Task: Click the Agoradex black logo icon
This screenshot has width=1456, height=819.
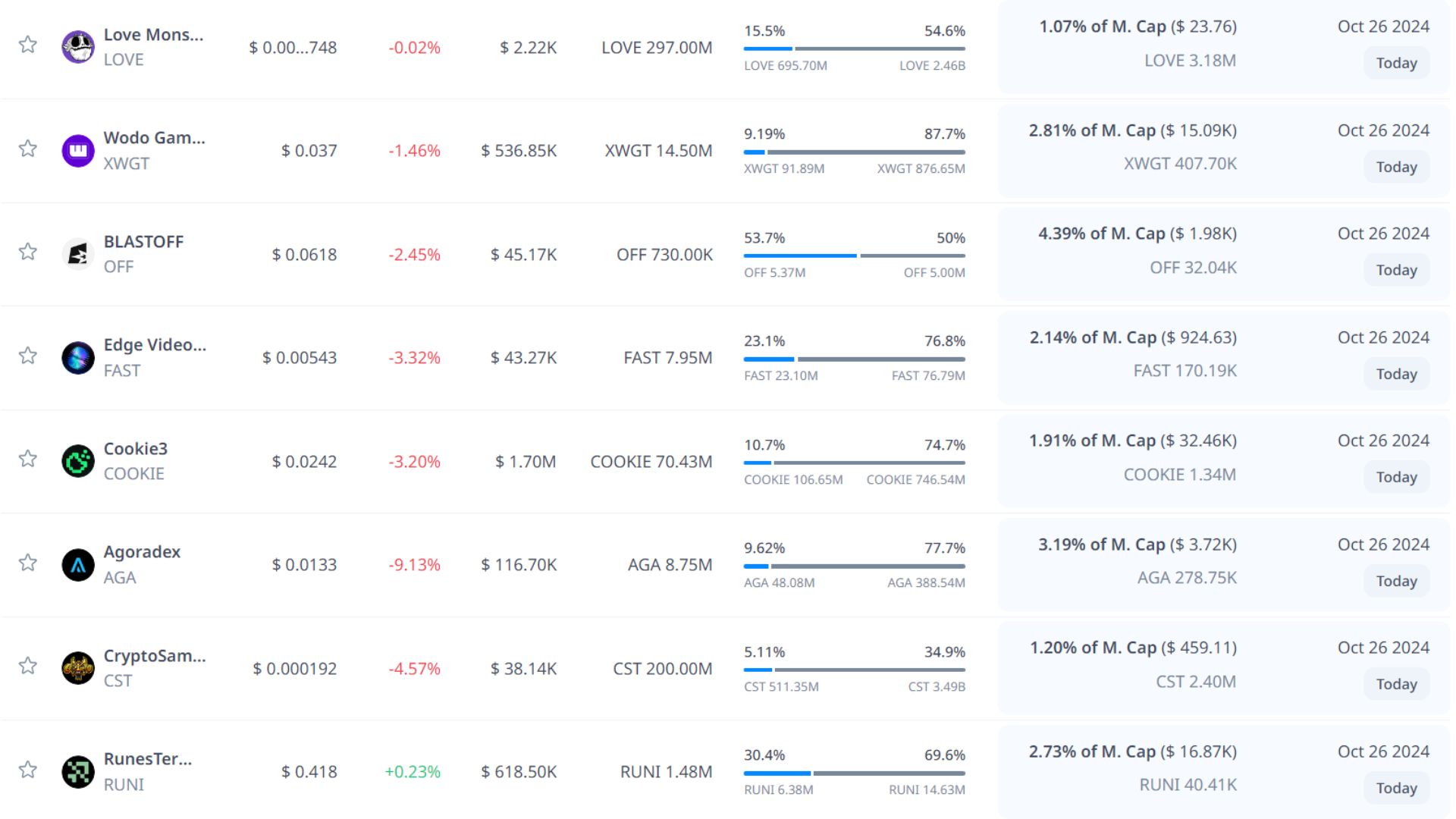Action: click(x=77, y=565)
